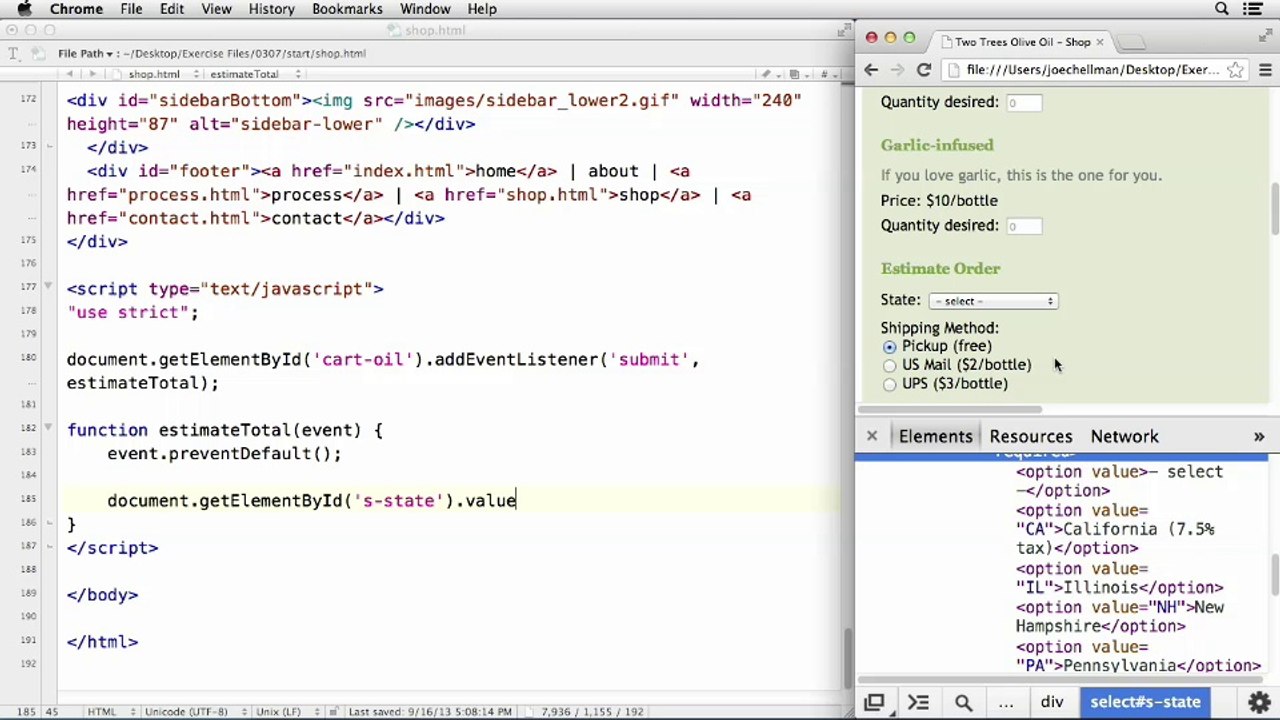
Task: Show more DevTools tabs with double chevron
Action: pyautogui.click(x=1259, y=437)
